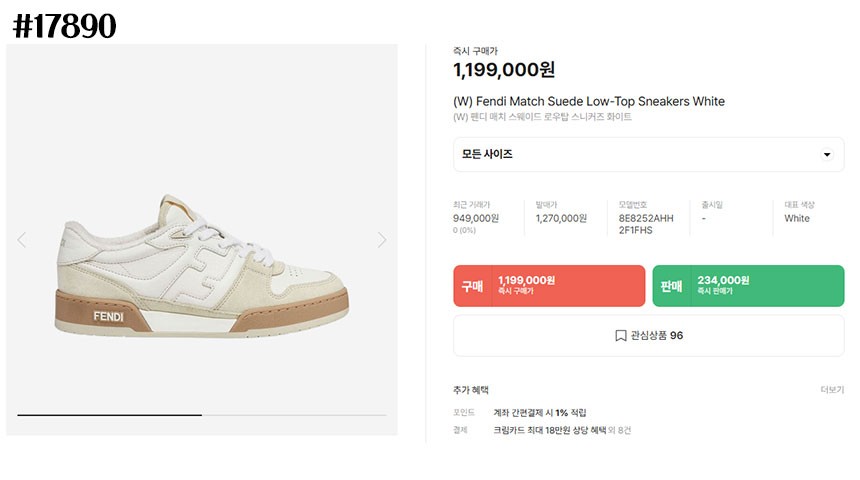
Task: Click the model number 8E8252AHH 2F1FHS
Action: (646, 224)
